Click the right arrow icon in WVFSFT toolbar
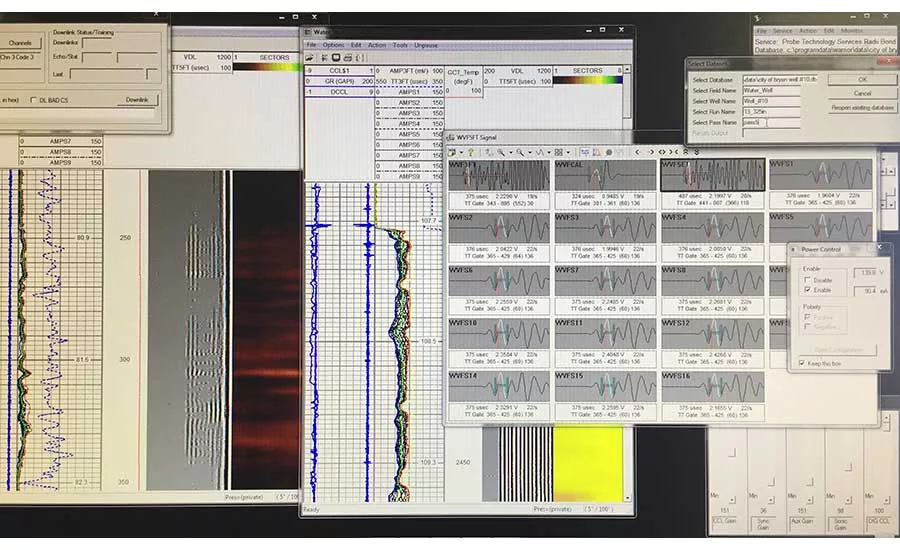The height and width of the screenshot is (550, 900). pos(651,152)
